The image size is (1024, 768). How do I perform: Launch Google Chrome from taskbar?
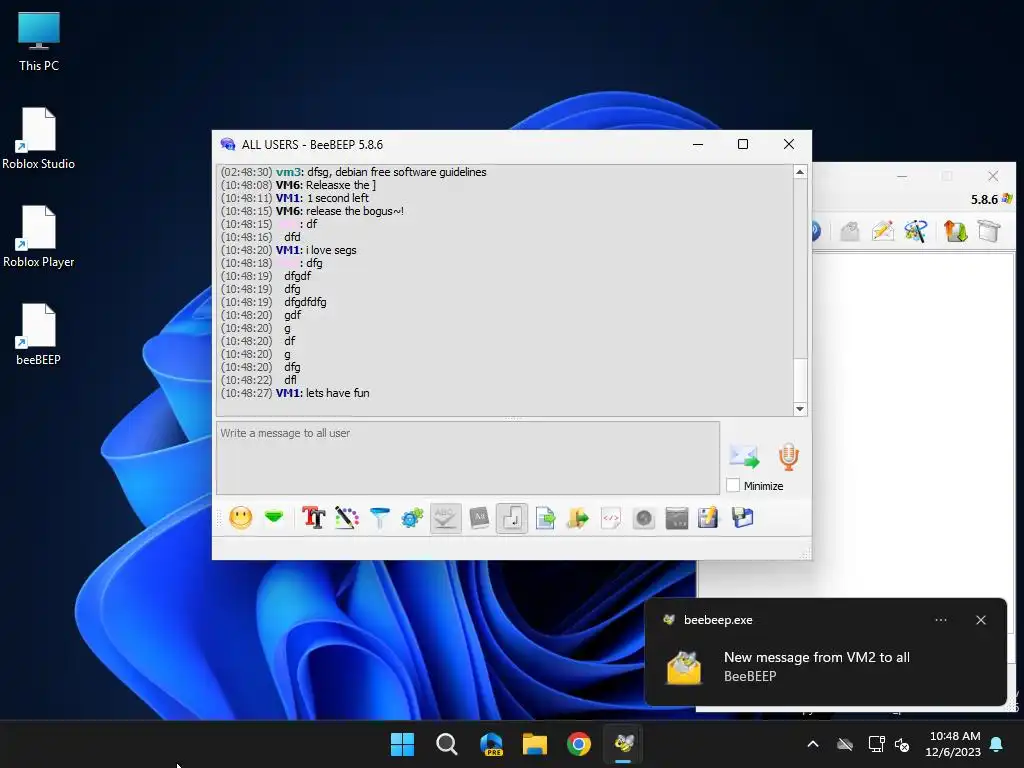pos(579,744)
